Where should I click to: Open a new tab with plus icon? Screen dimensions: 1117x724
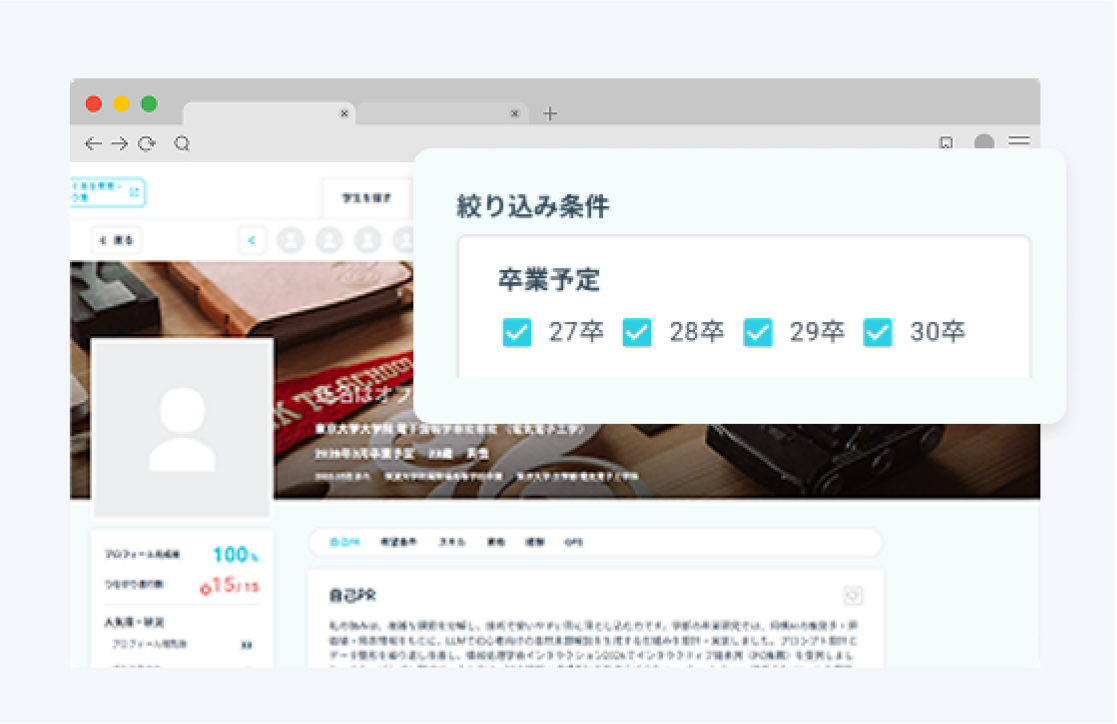coord(550,113)
